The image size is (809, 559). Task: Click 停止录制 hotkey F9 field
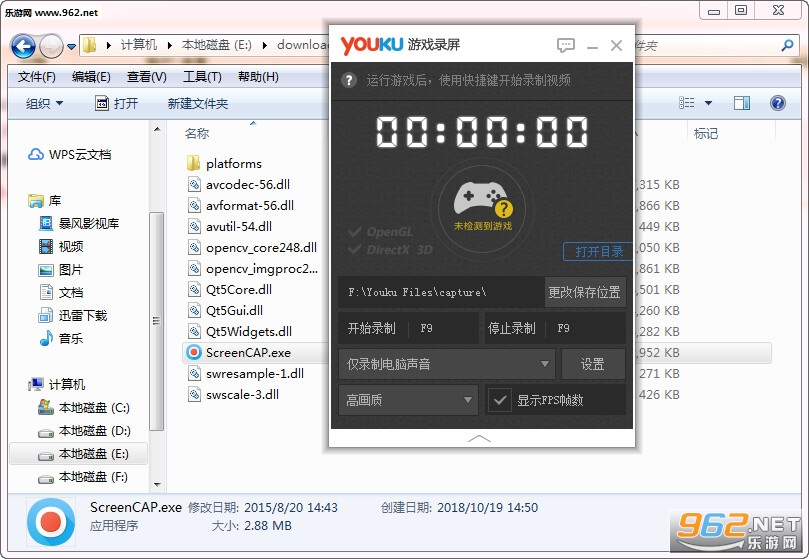(x=556, y=328)
